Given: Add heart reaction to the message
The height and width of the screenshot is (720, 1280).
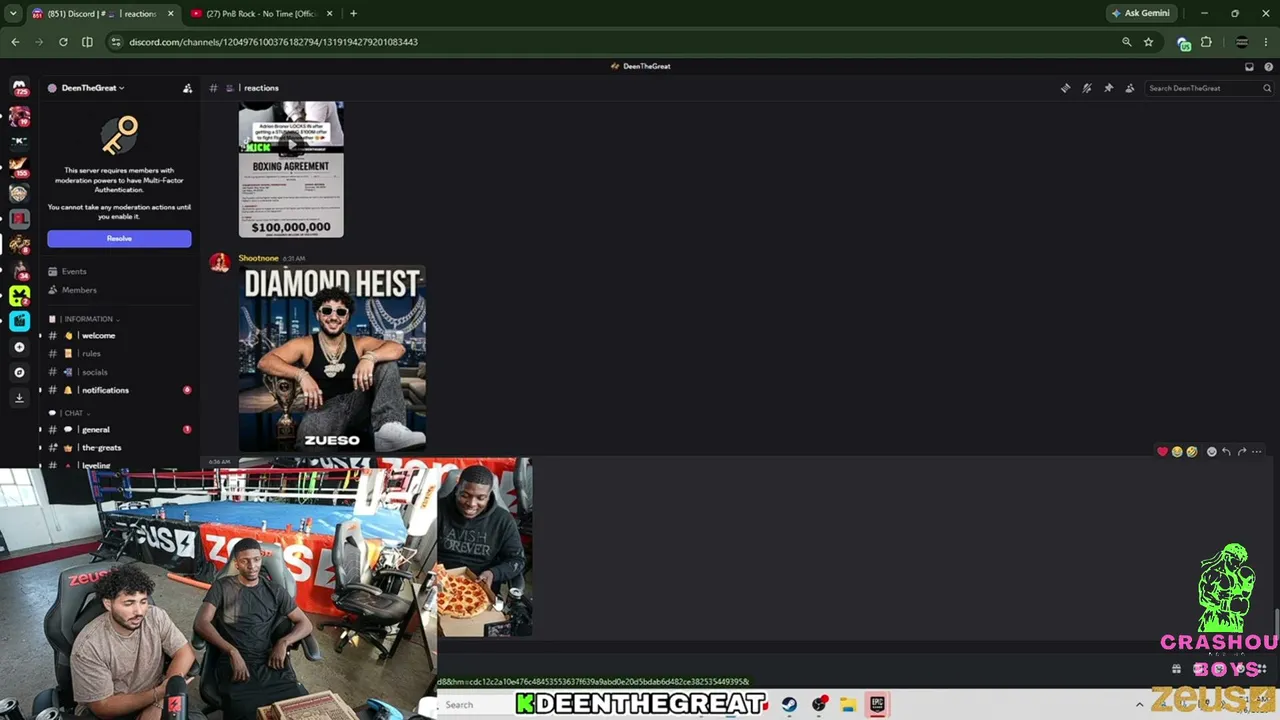Looking at the screenshot, I should pyautogui.click(x=1162, y=452).
